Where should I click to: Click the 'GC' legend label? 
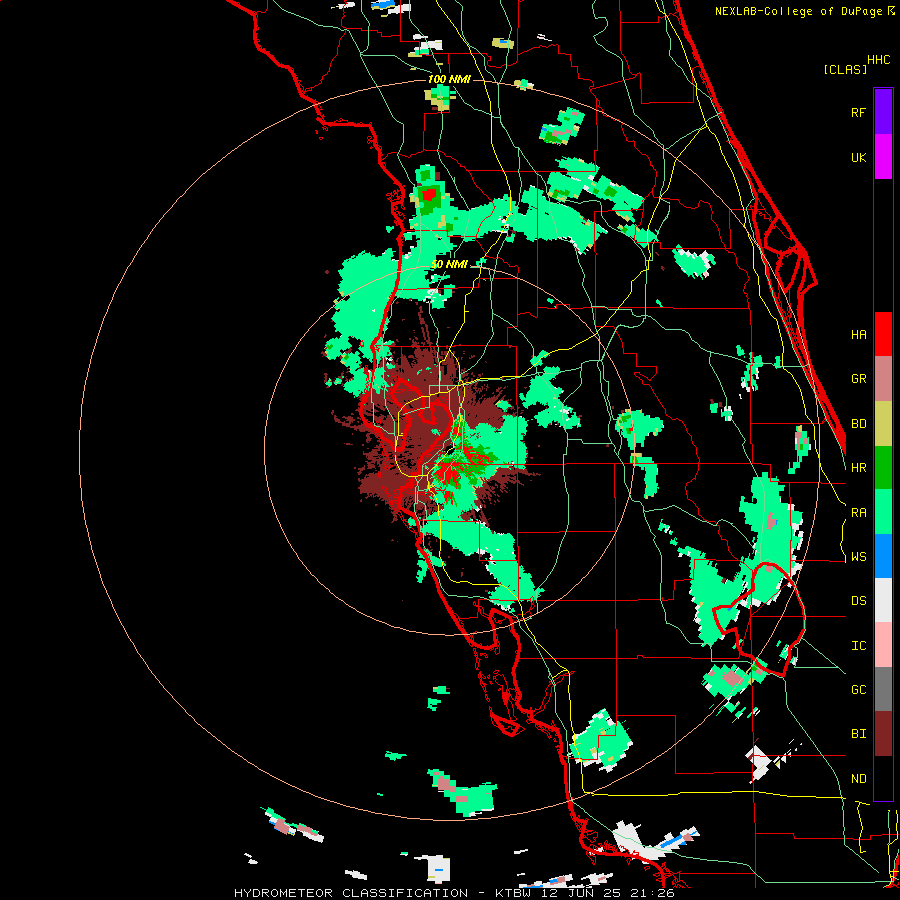coord(858,690)
